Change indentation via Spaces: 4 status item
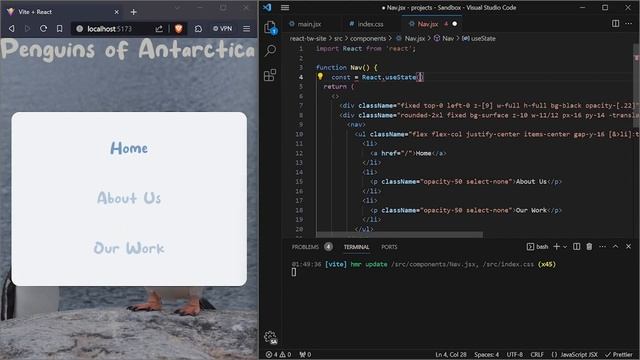 point(487,354)
